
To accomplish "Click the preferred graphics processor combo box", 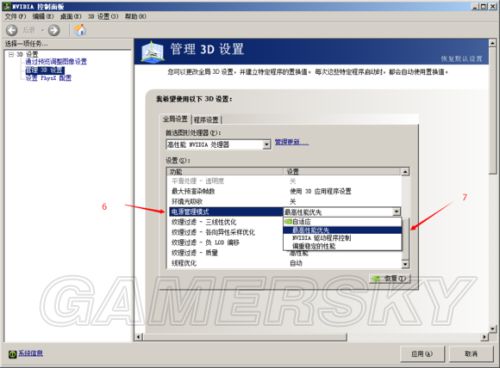I will (x=218, y=145).
